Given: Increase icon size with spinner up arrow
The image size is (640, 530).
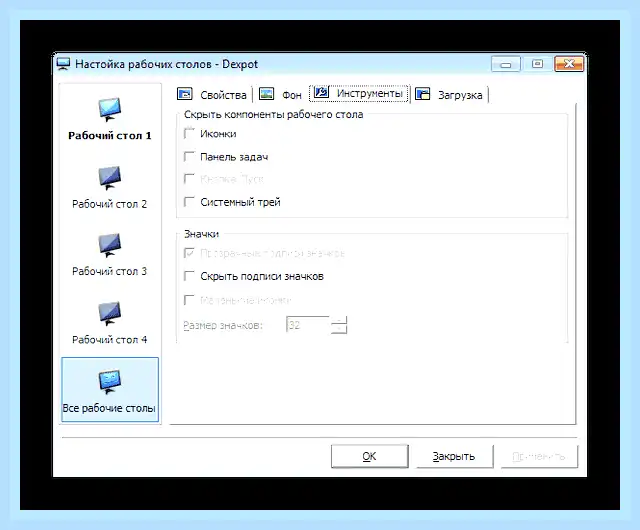Looking at the screenshot, I should point(339,321).
